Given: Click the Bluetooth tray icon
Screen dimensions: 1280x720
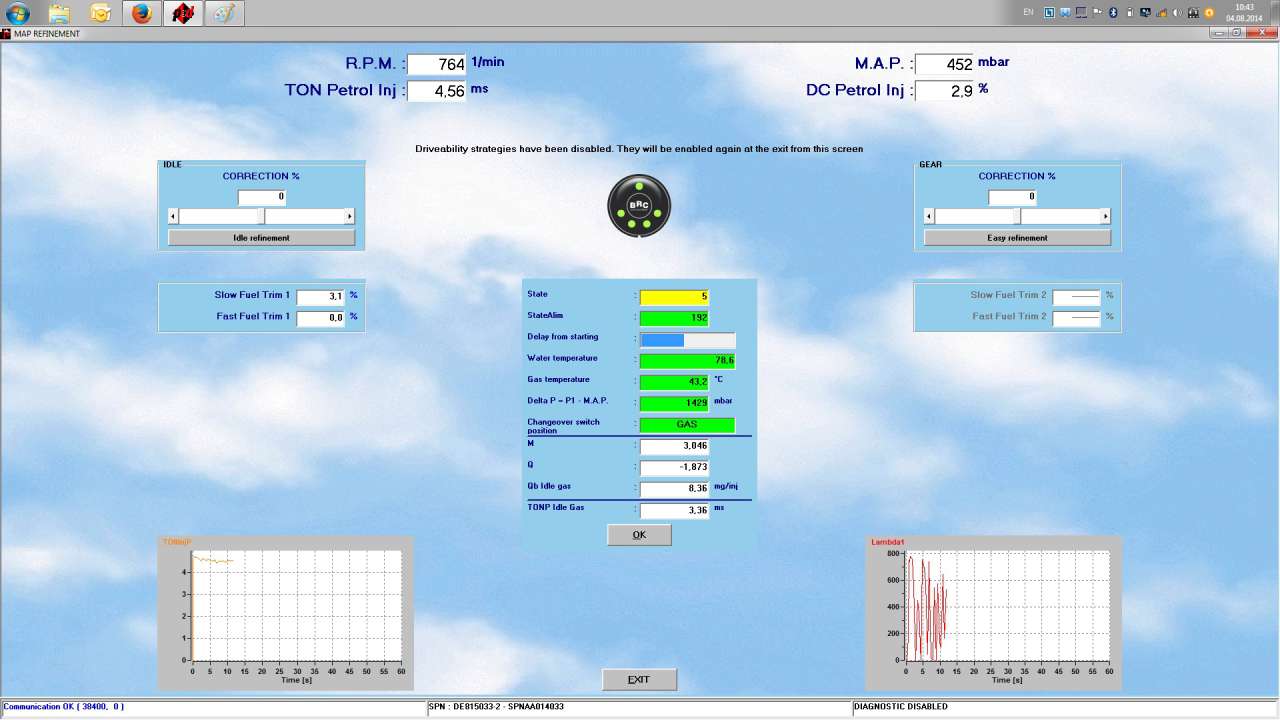Looking at the screenshot, I should 1113,13.
